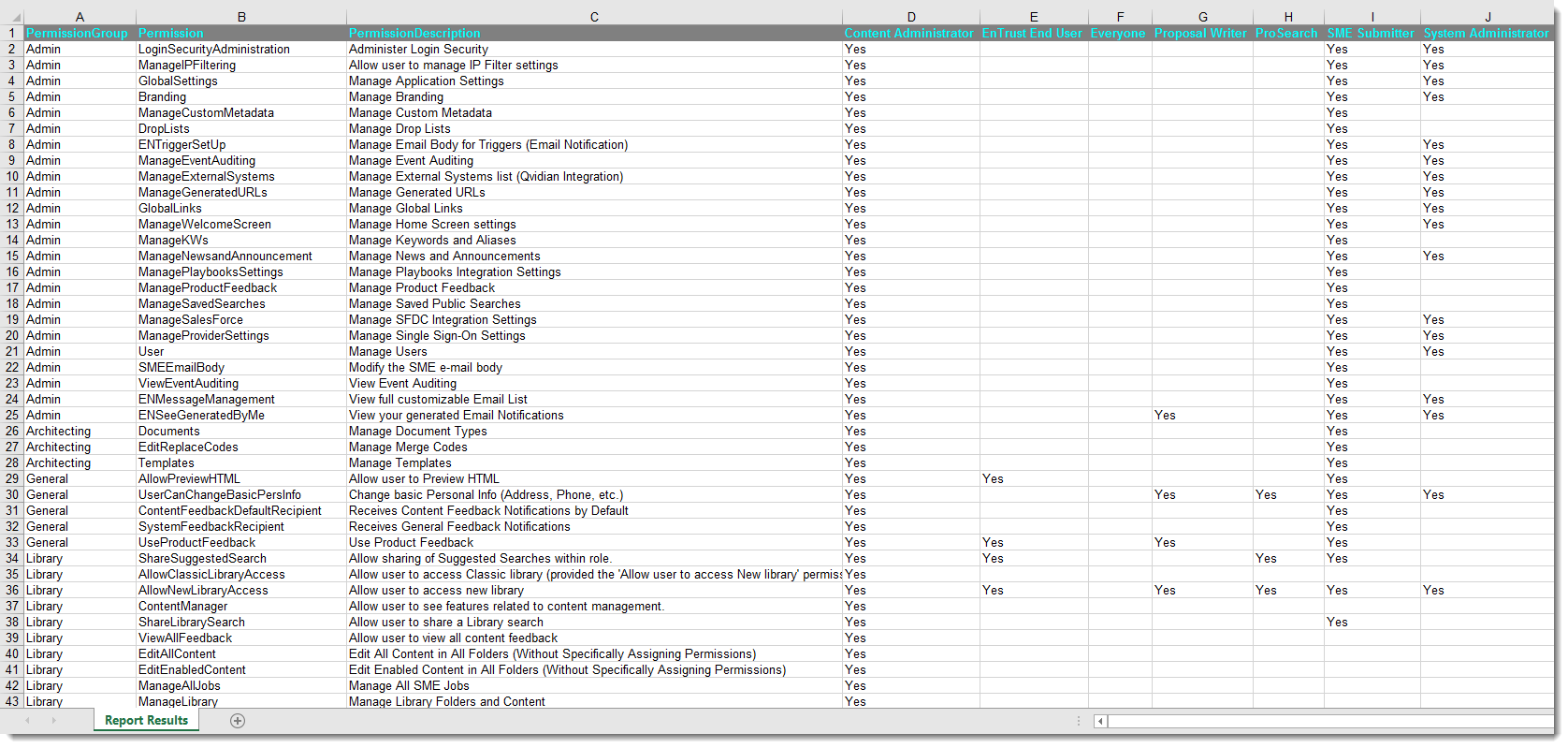Select the 'Manage Users' description cell

(x=594, y=351)
